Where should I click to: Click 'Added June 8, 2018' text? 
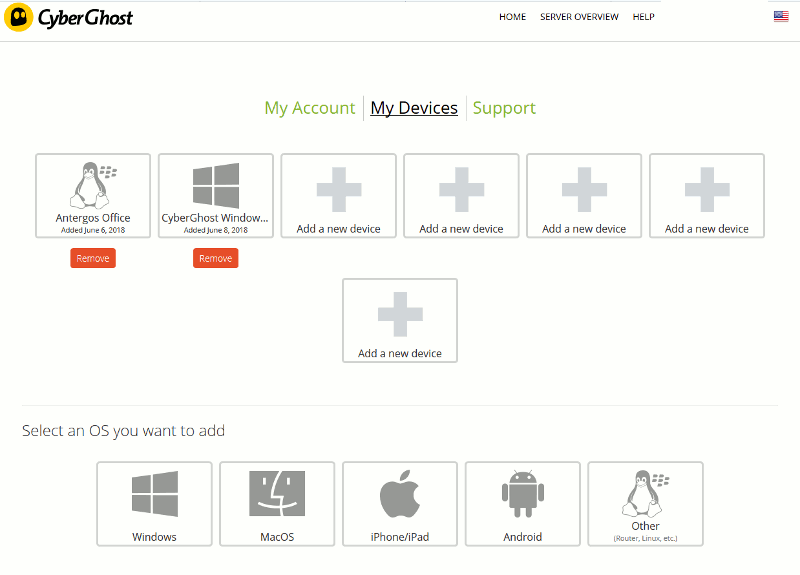[x=215, y=230]
